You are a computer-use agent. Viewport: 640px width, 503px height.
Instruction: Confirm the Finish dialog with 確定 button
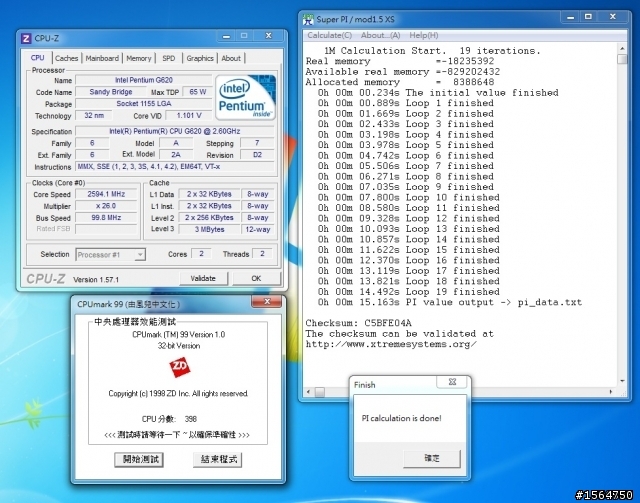coord(432,458)
